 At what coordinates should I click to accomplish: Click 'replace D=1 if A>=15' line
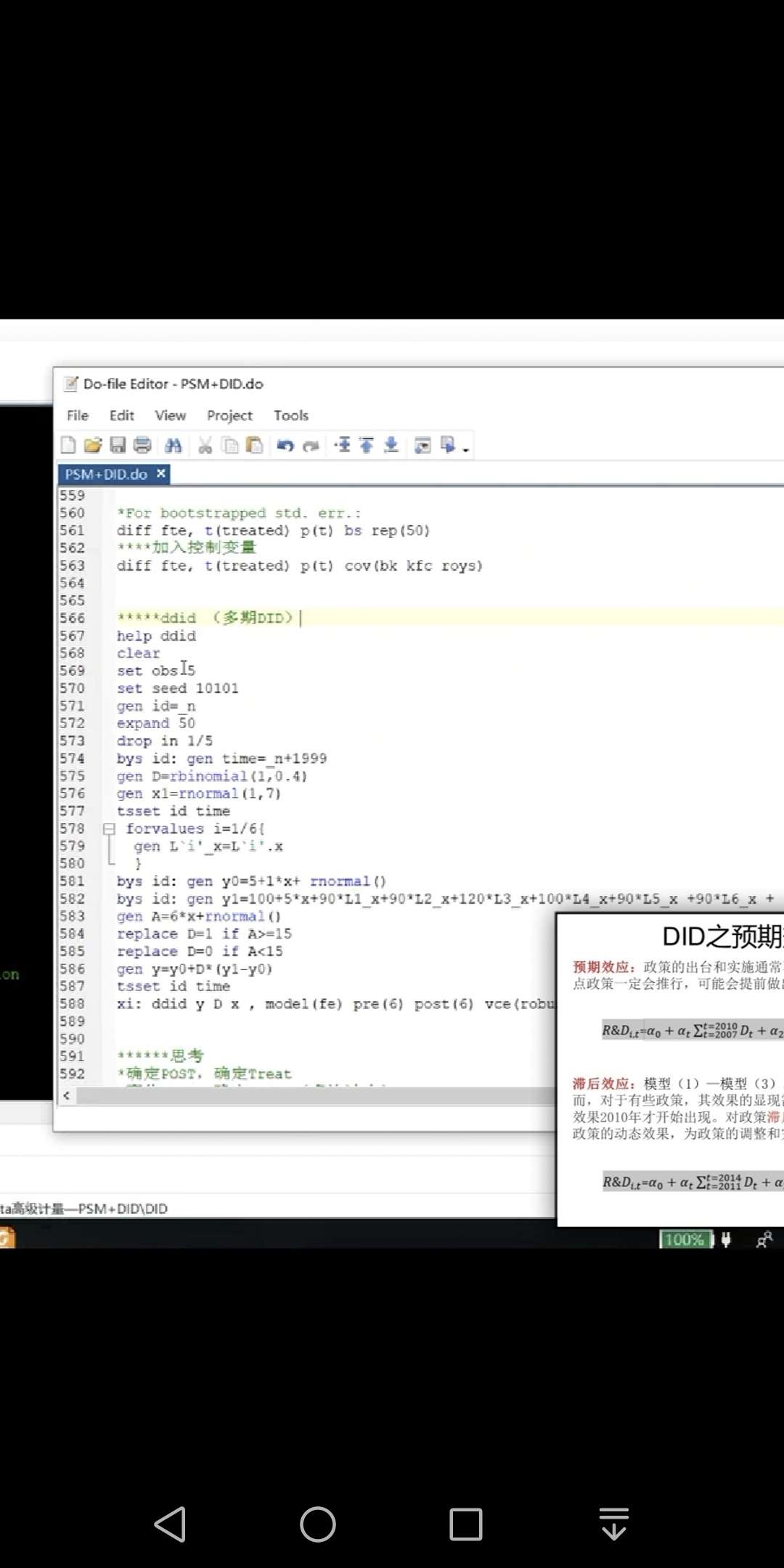(205, 934)
